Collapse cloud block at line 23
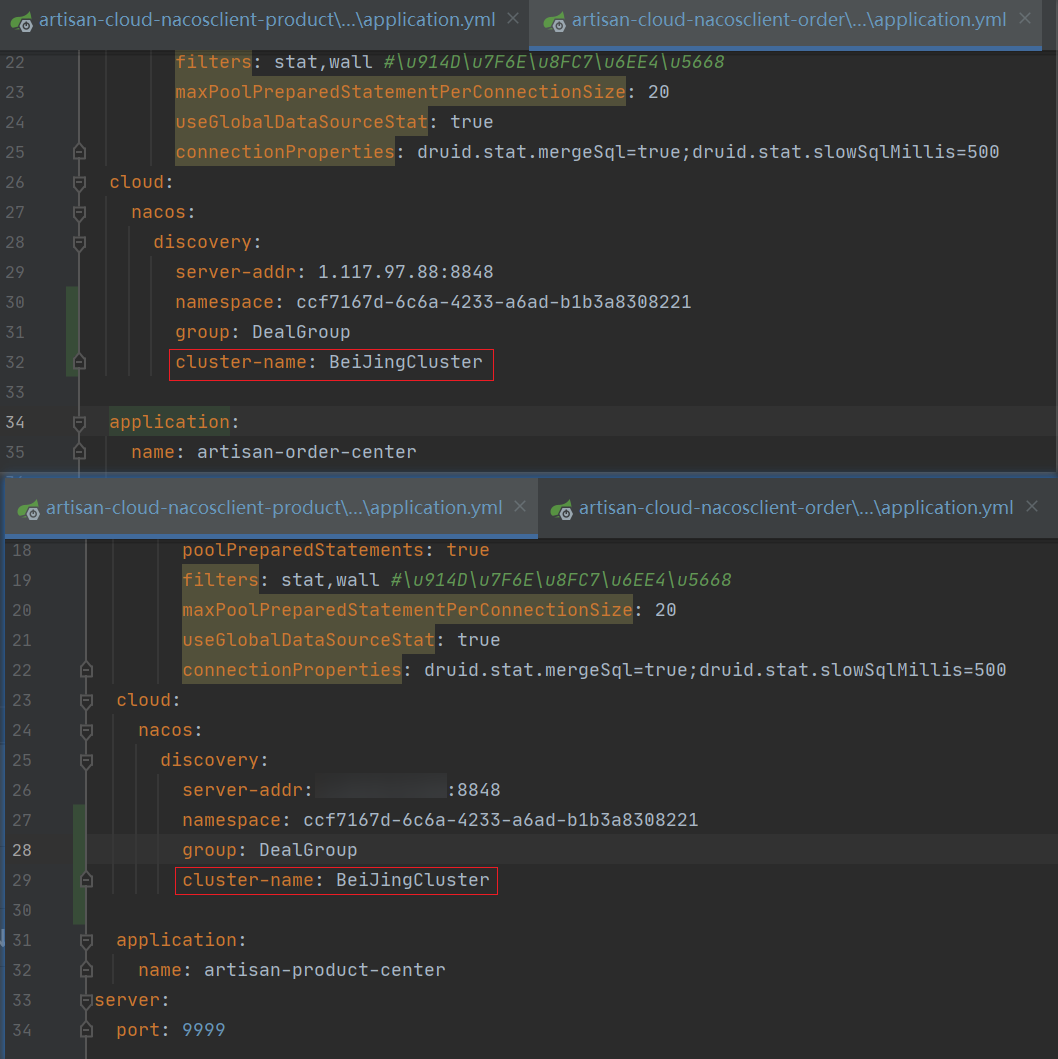Viewport: 1058px width, 1059px height. coord(86,700)
